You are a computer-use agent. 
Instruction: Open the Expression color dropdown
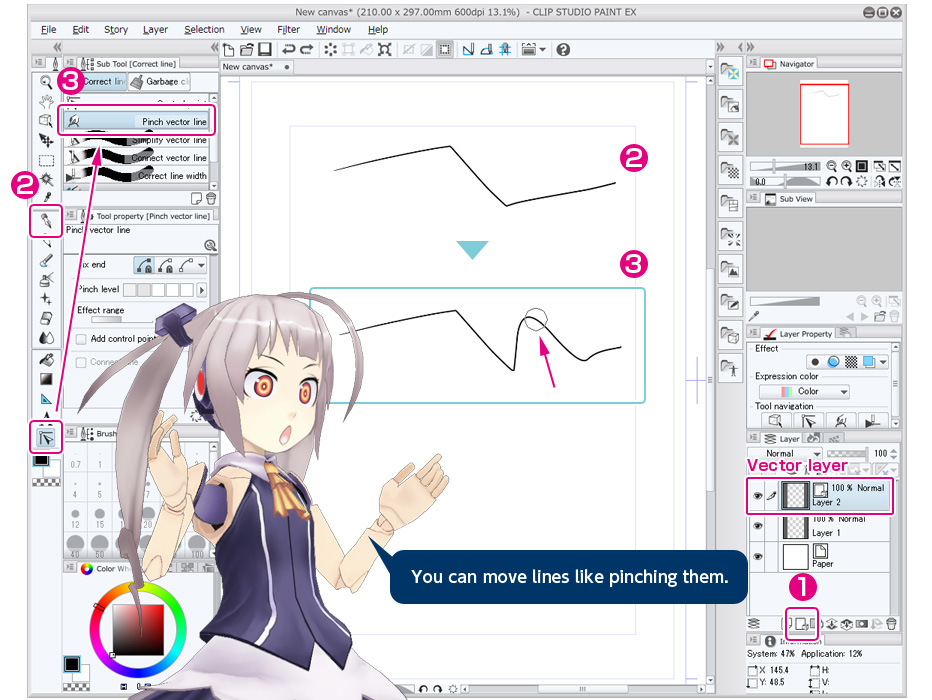(804, 390)
